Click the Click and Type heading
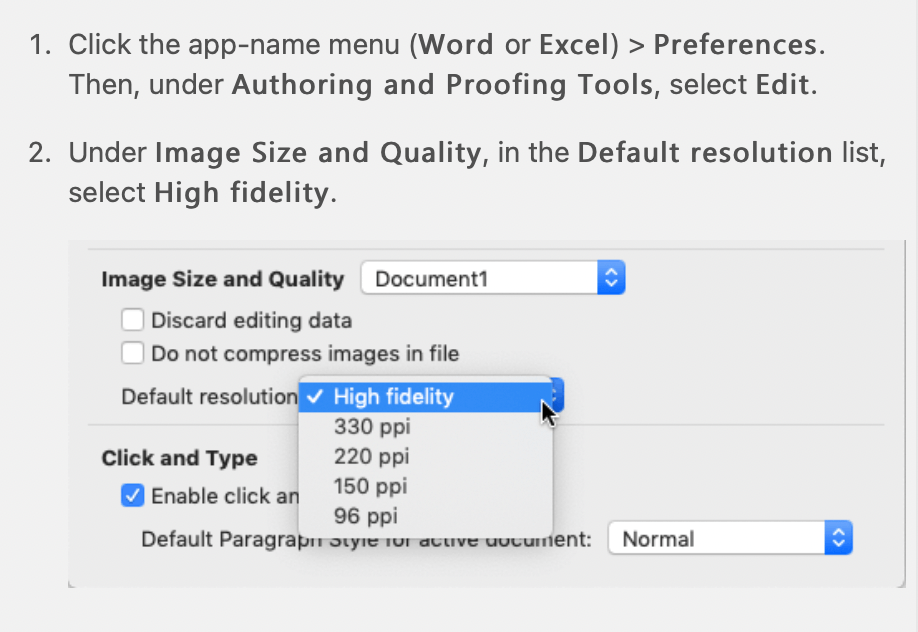 (x=179, y=457)
